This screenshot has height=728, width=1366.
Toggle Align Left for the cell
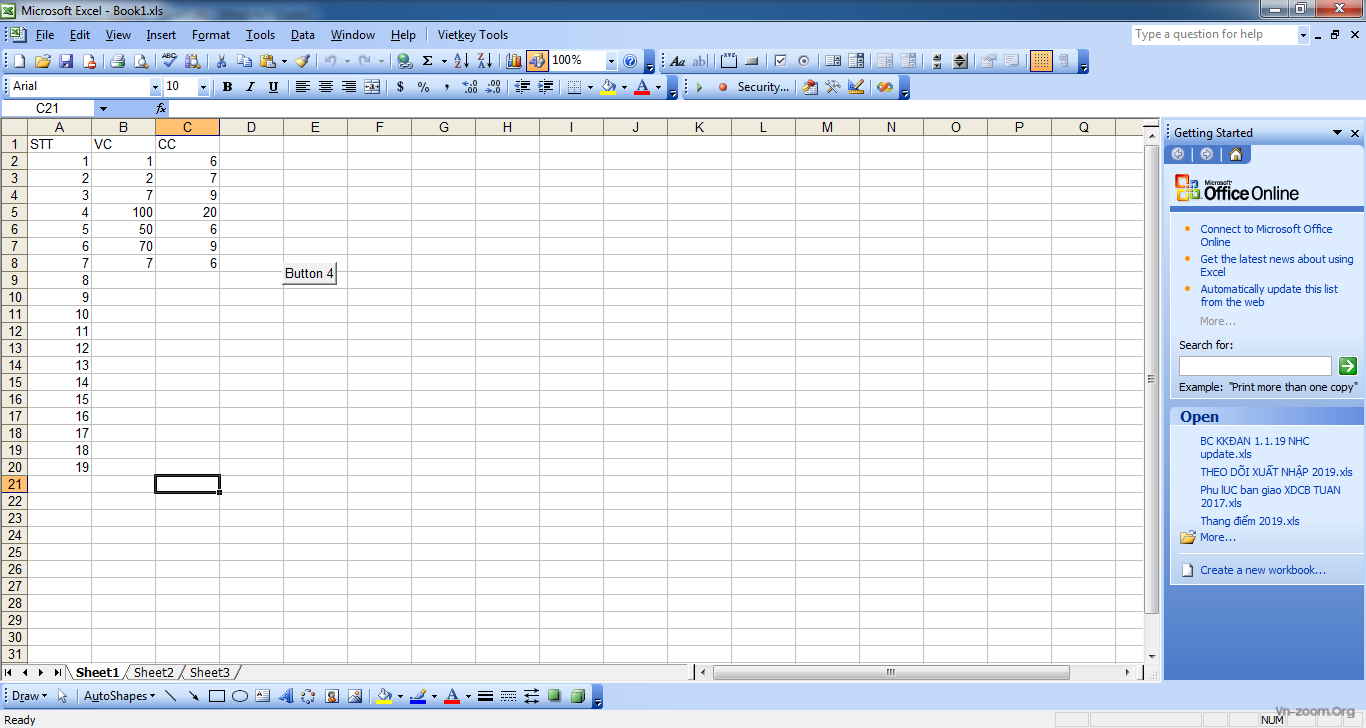pyautogui.click(x=302, y=87)
